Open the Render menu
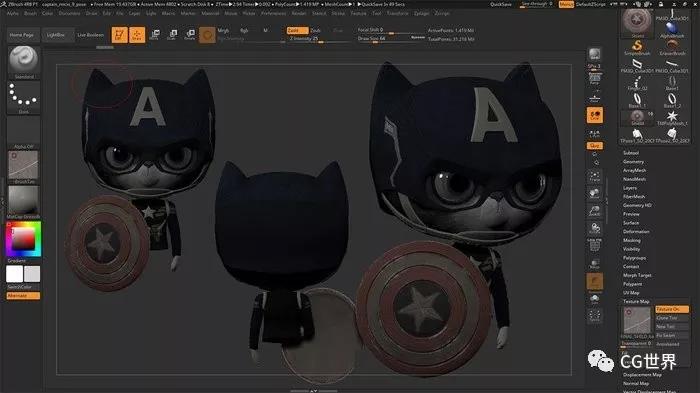Viewport: 700px width, 393px height. pyautogui.click(x=299, y=13)
